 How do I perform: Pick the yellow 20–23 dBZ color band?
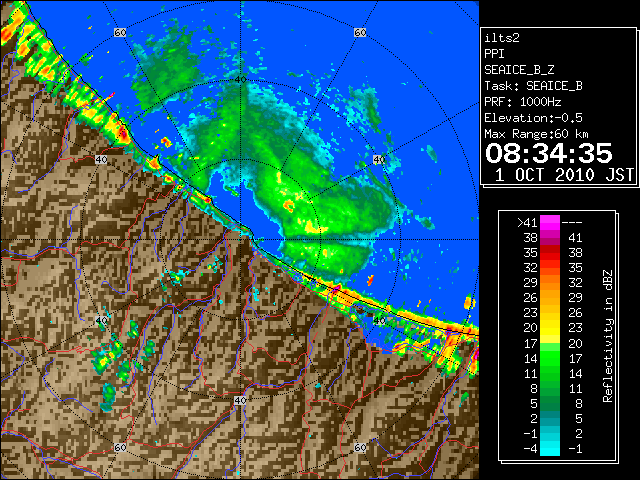[x=550, y=328]
